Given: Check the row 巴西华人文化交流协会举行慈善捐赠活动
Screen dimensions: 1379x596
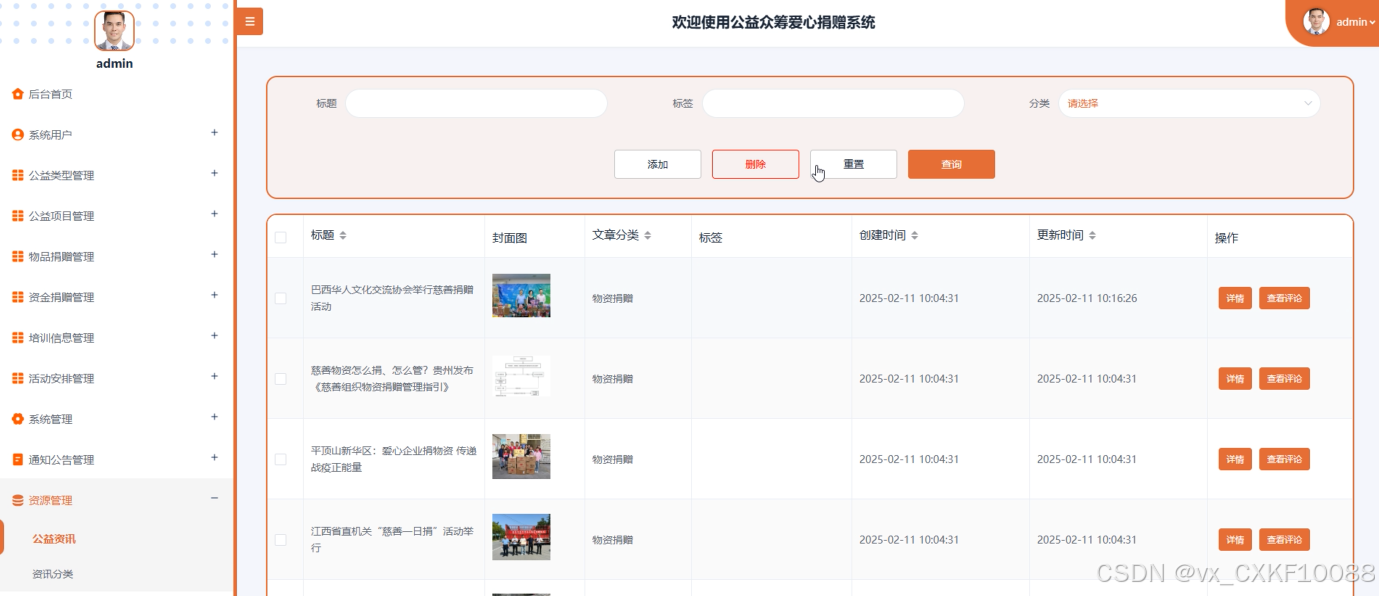Looking at the screenshot, I should point(280,298).
